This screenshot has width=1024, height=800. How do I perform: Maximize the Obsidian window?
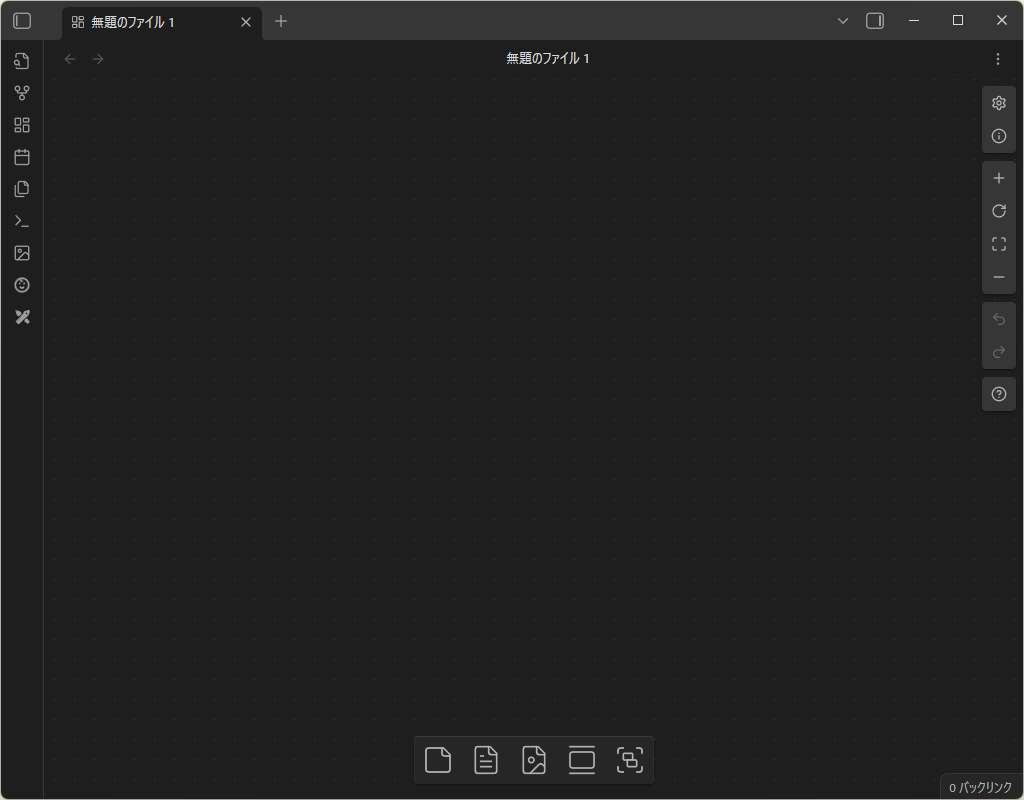coord(957,21)
